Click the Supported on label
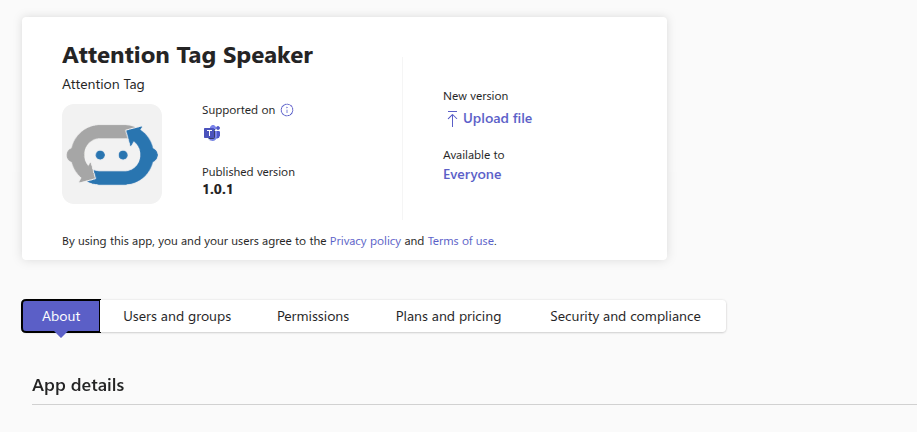This screenshot has height=432, width=917. pyautogui.click(x=238, y=110)
